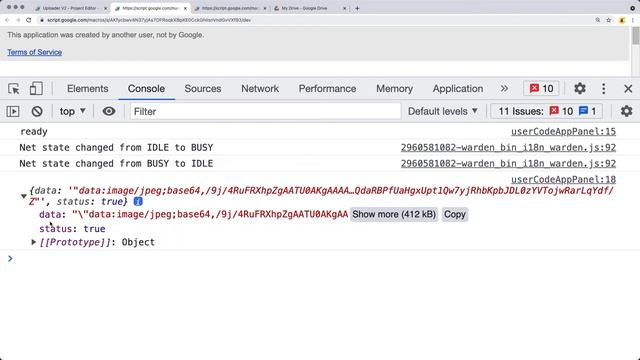Click 'Net state changed from BUSY to IDLE'
Image resolution: width=640 pixels, height=360 pixels.
pyautogui.click(x=116, y=163)
